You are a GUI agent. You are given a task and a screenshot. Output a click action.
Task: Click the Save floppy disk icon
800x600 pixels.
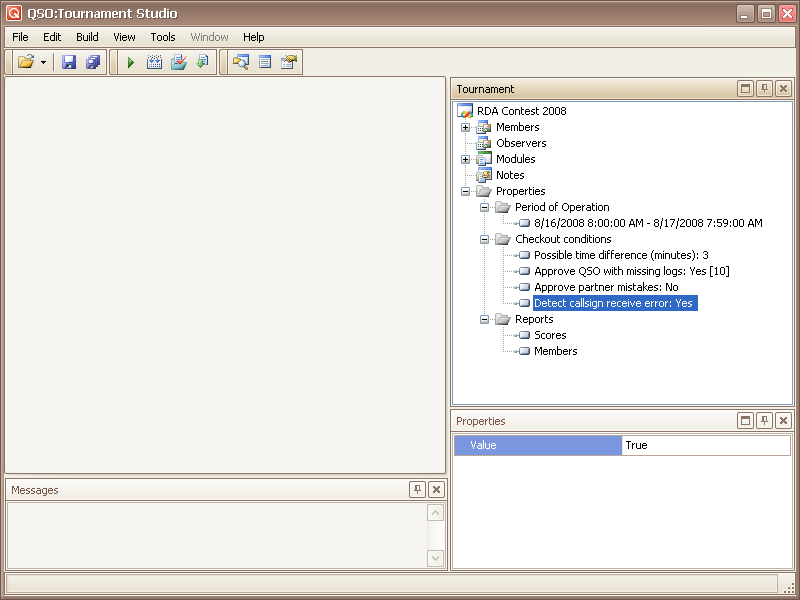click(x=69, y=62)
